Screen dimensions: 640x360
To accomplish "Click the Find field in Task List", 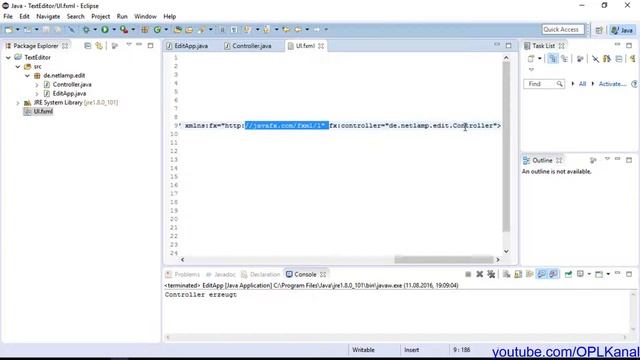I will tap(544, 84).
